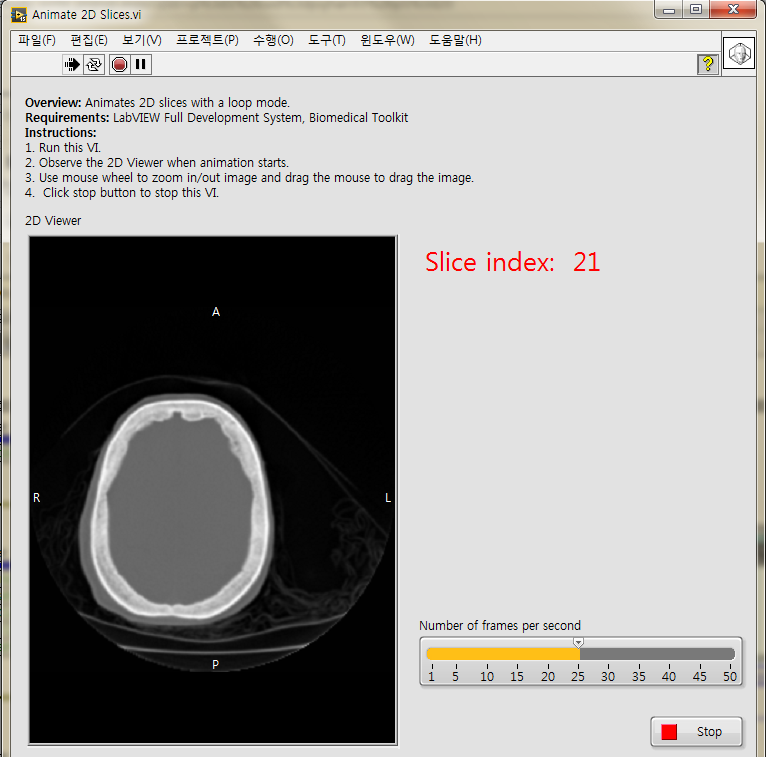Open the 프로젝트(P) menu
Image resolution: width=766 pixels, height=757 pixels.
[x=207, y=40]
